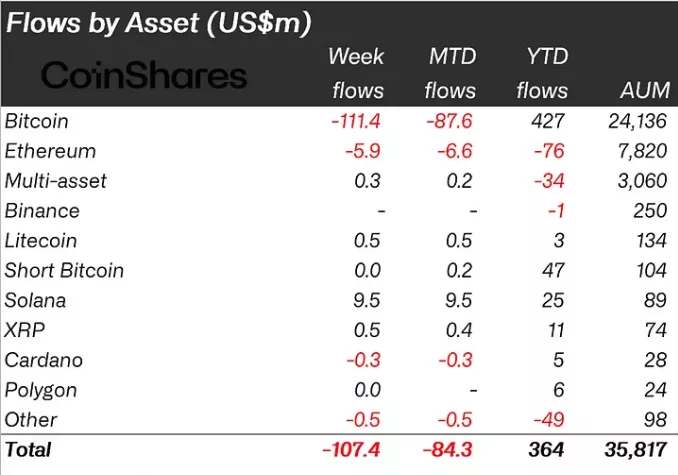
Task: Click the Binance row label
Action: click(42, 211)
